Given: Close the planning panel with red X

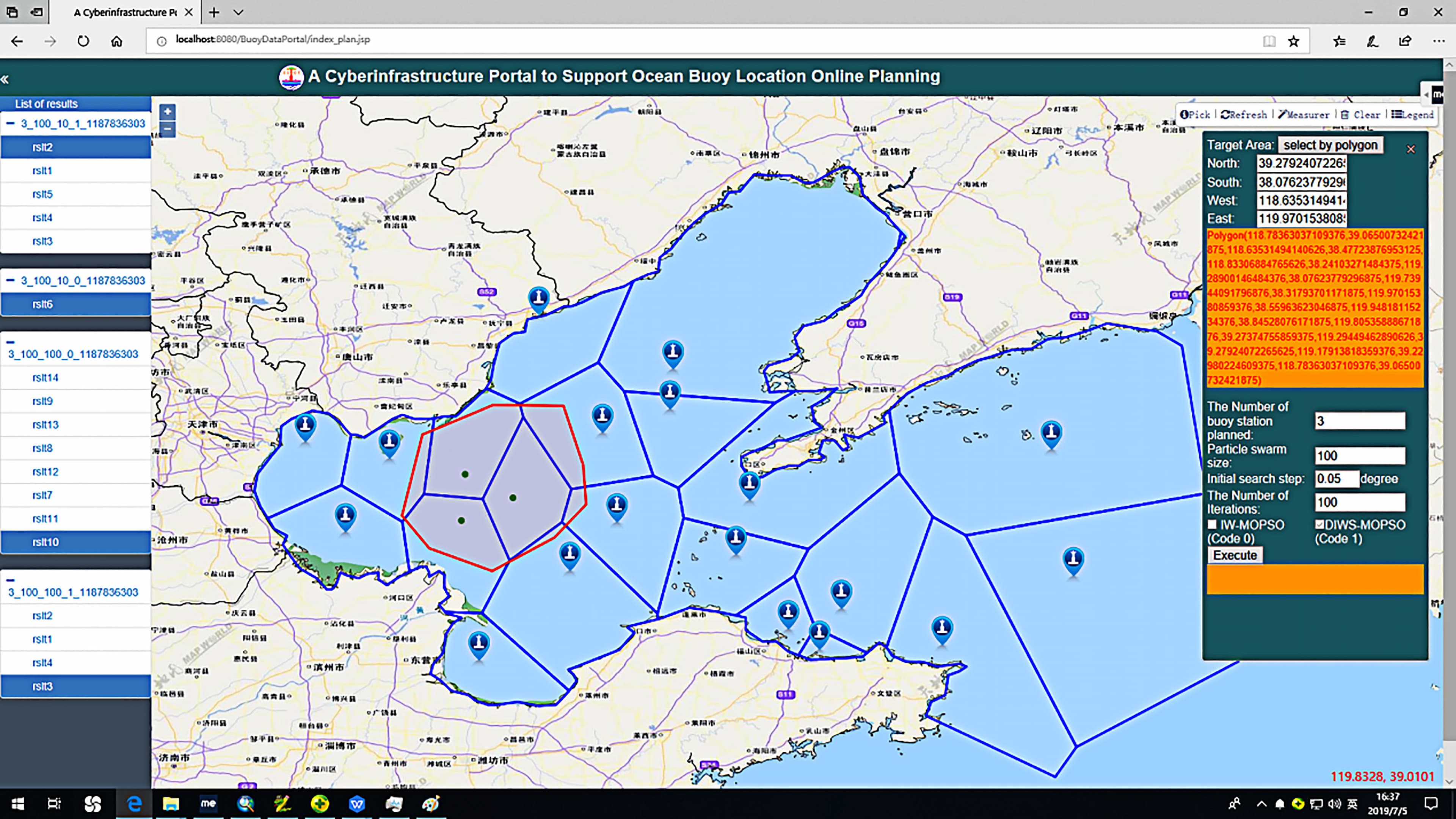Looking at the screenshot, I should pos(1410,149).
